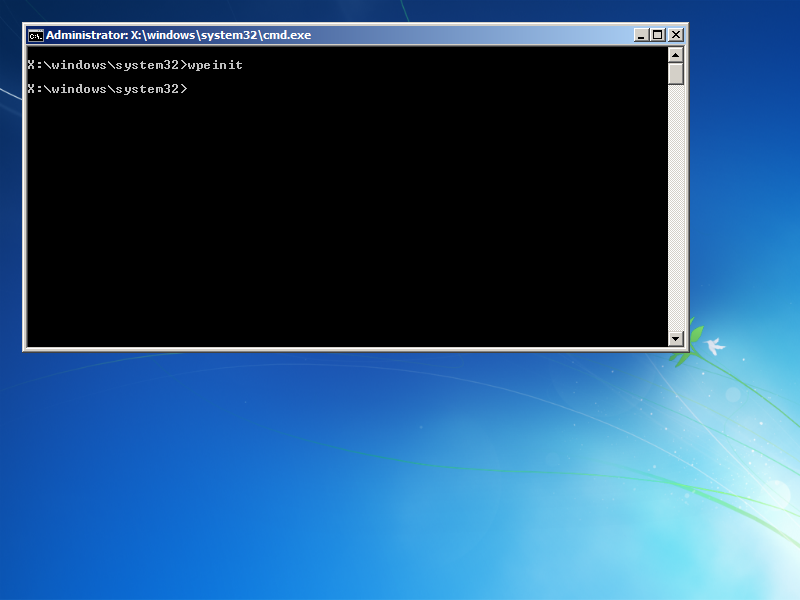The image size is (800, 600).
Task: Click the scroll up arrow in console
Action: pos(676,55)
